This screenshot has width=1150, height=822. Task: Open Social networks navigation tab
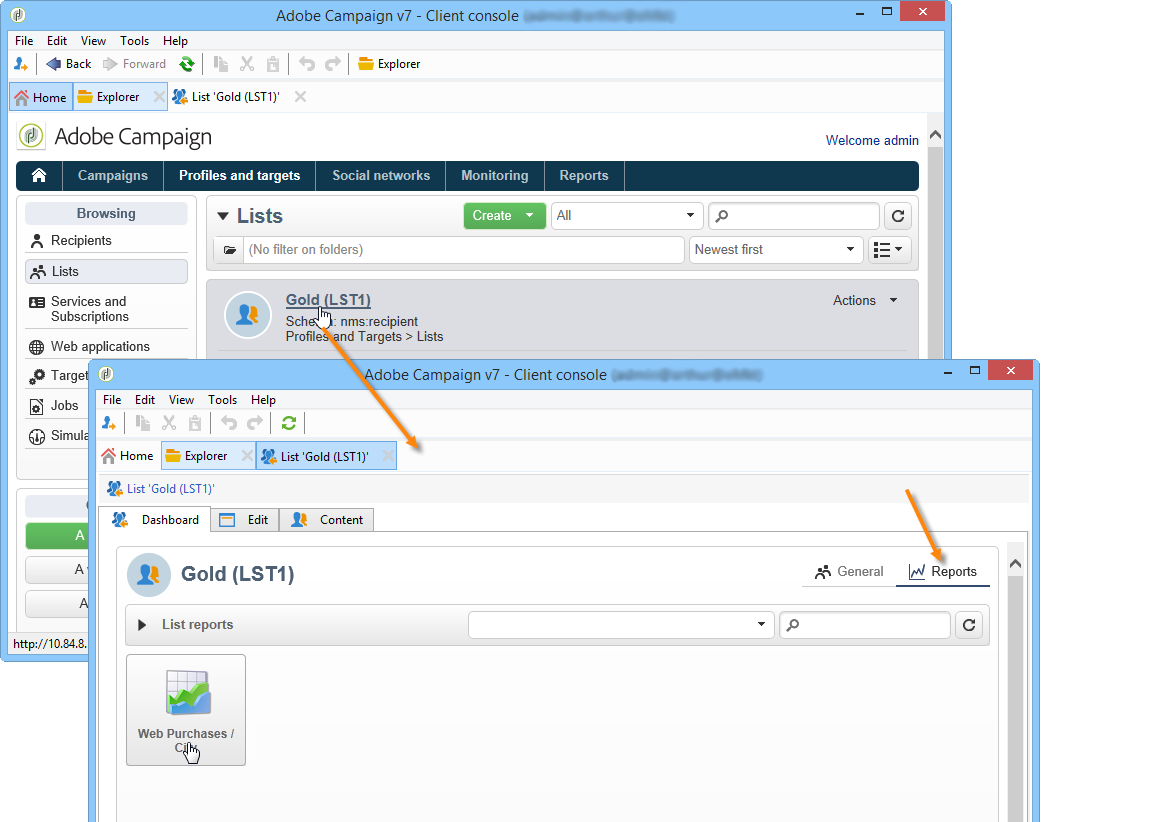[381, 175]
